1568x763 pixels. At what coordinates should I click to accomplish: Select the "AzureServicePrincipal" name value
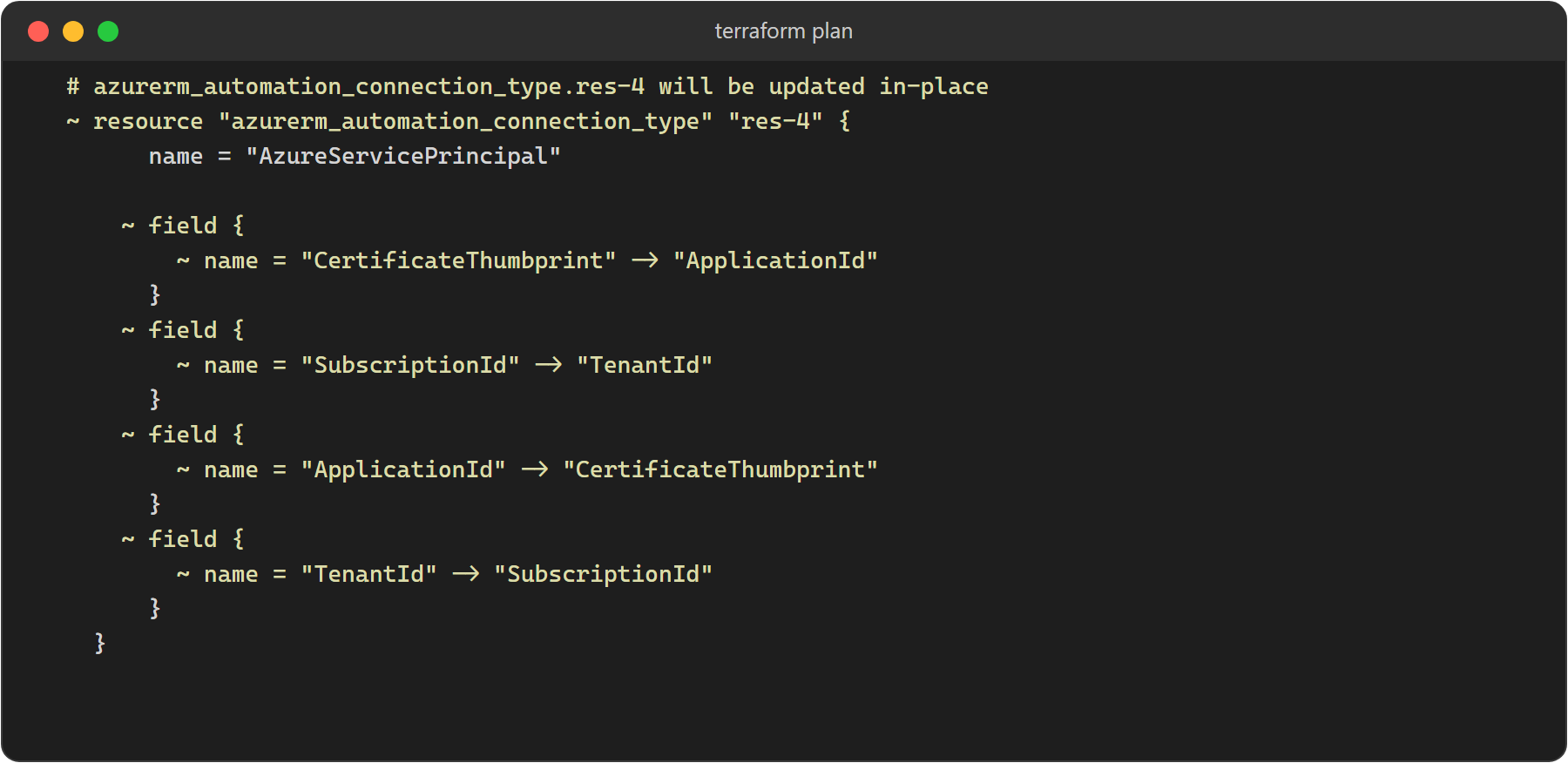403,156
